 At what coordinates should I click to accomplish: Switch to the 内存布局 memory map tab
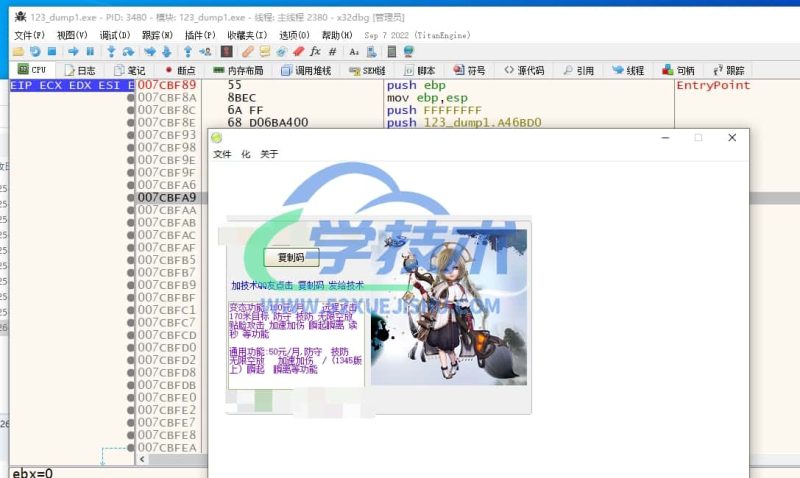click(238, 71)
